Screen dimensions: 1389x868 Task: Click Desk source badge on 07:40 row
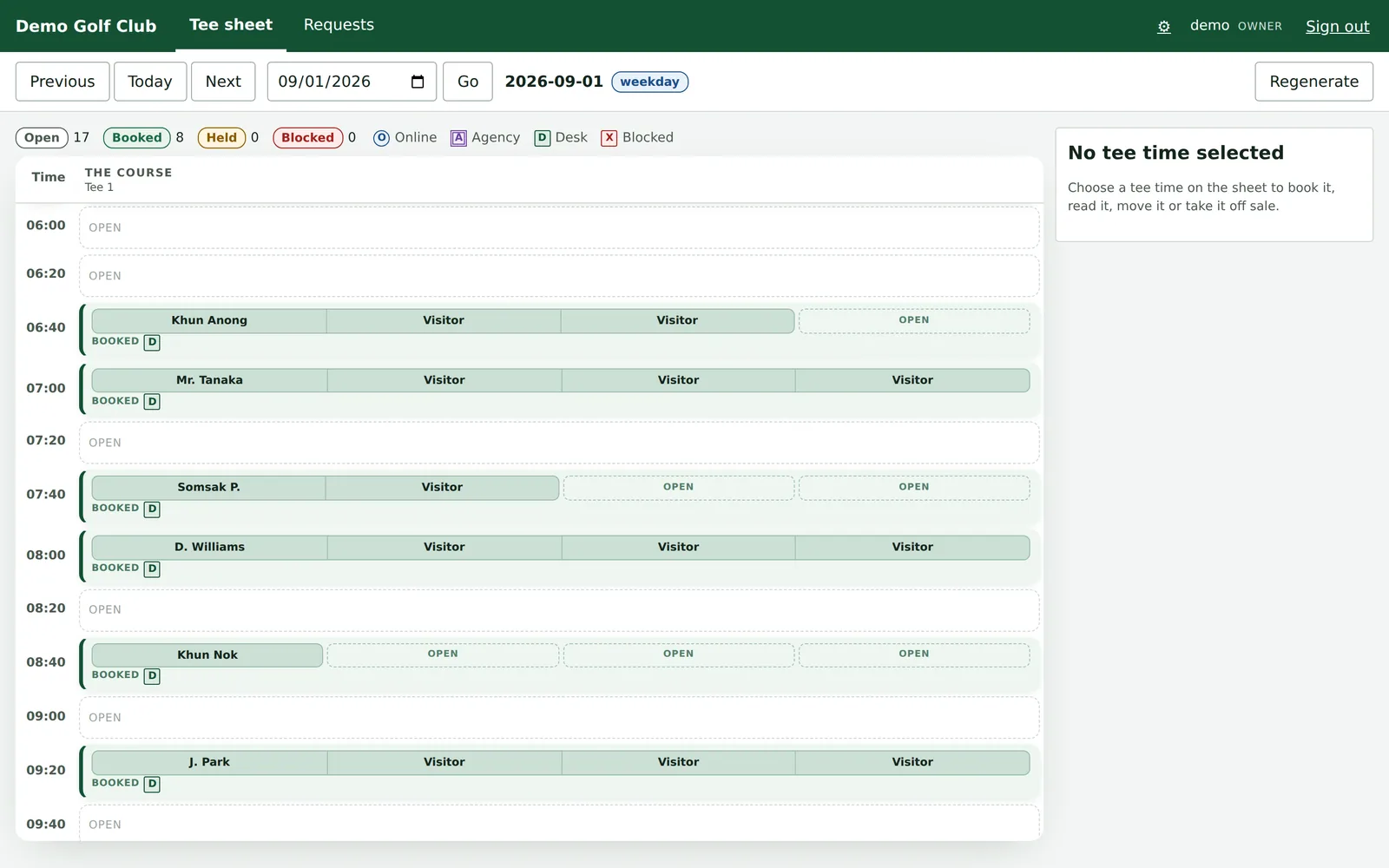[152, 509]
